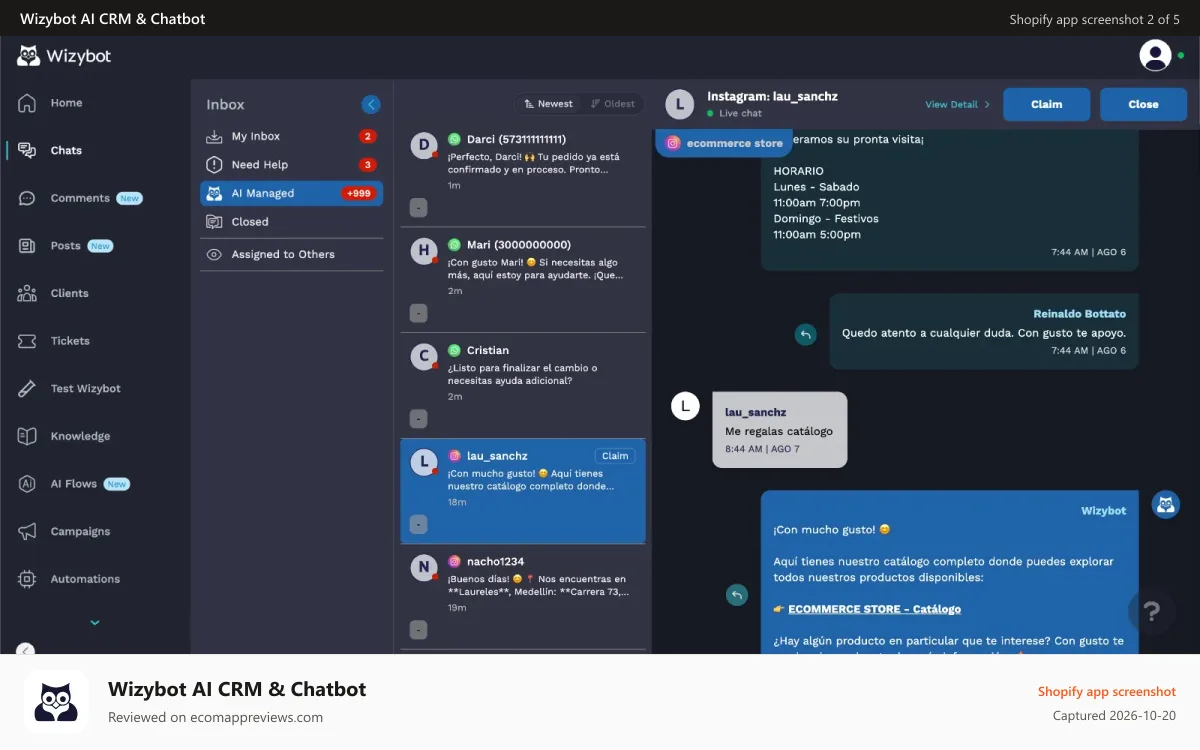
Task: Click the 'Me regalas catálogo' message bubble
Action: point(780,430)
